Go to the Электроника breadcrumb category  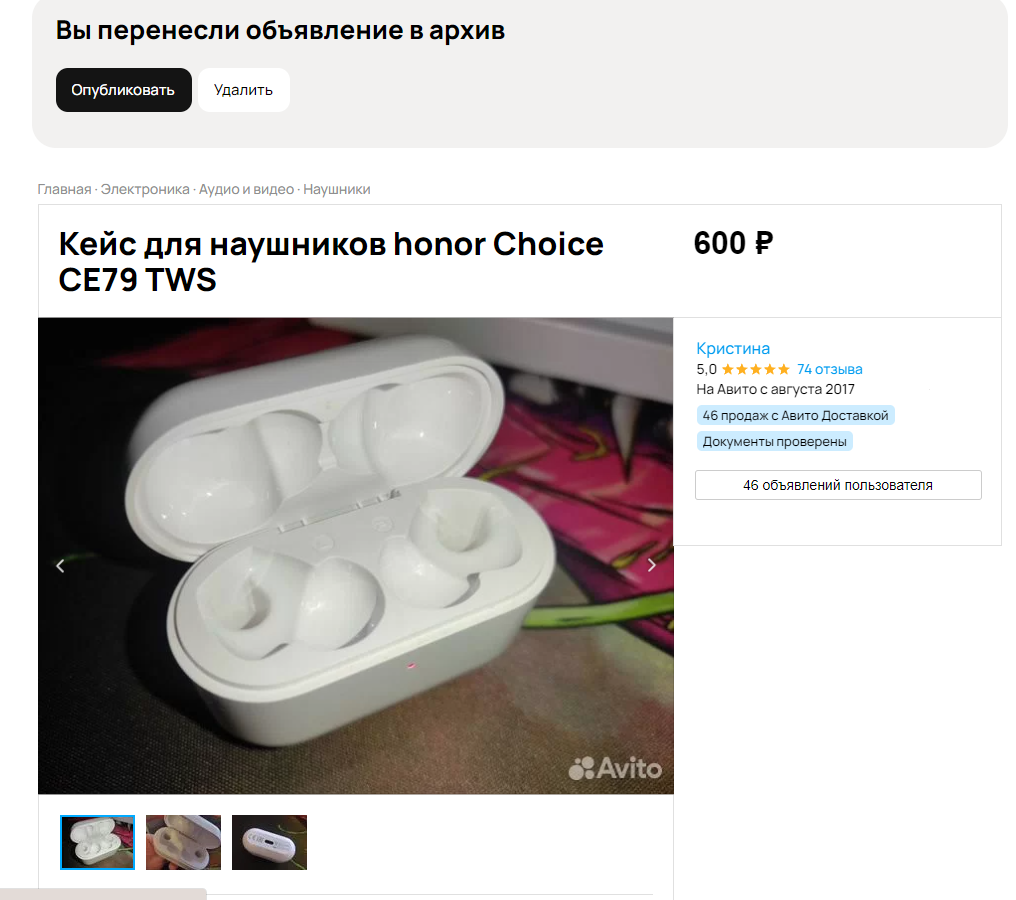click(x=145, y=189)
